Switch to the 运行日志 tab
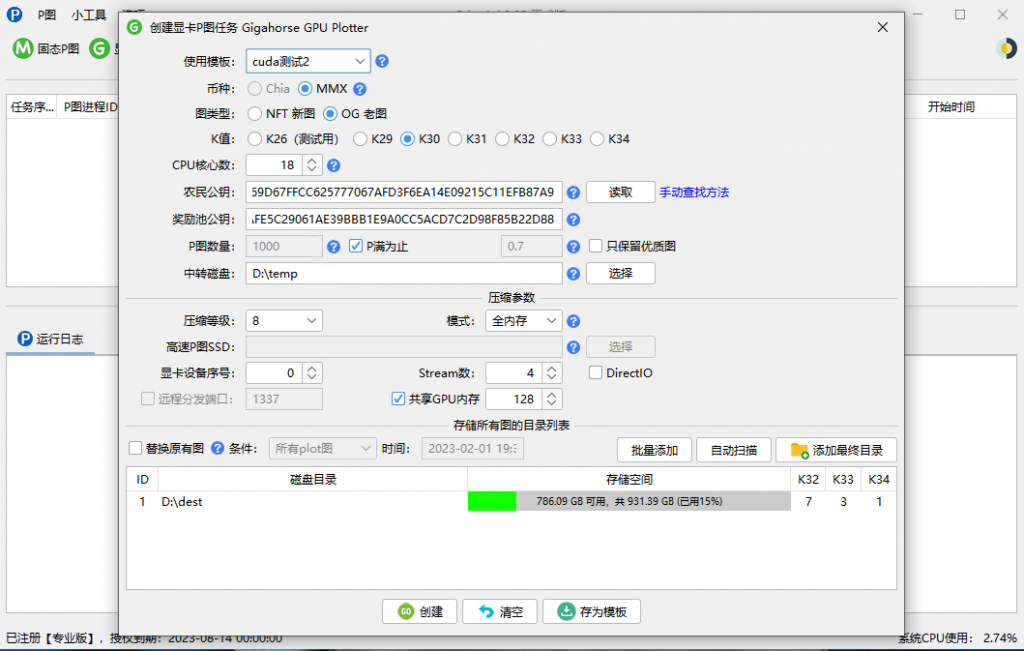1024x651 pixels. coord(52,339)
